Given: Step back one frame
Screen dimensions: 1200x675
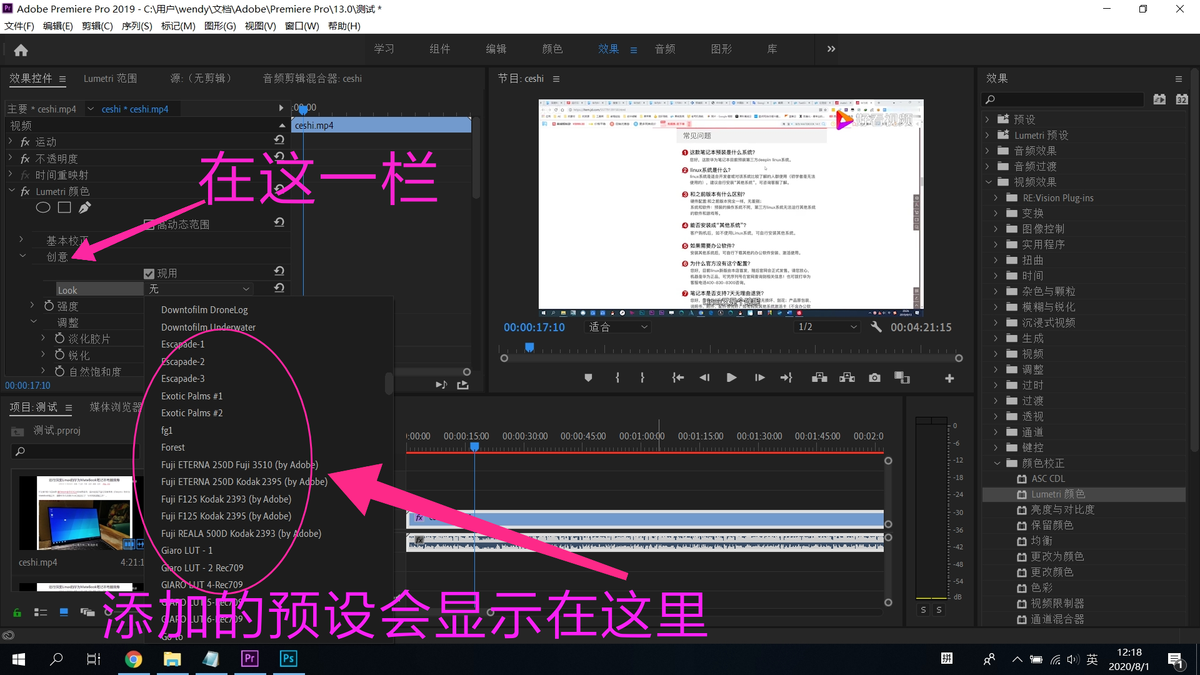Looking at the screenshot, I should coord(704,378).
